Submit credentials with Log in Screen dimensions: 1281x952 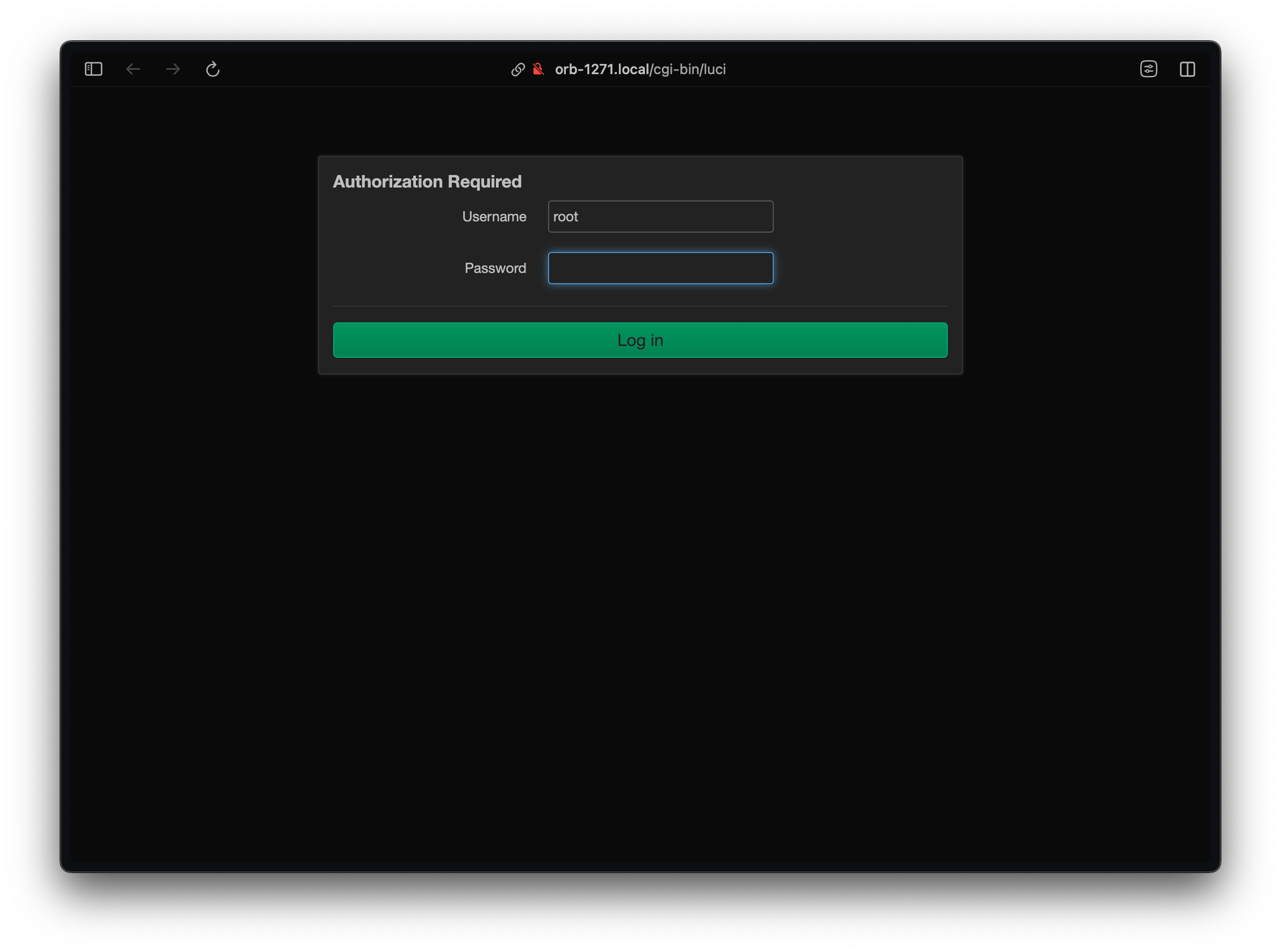639,340
